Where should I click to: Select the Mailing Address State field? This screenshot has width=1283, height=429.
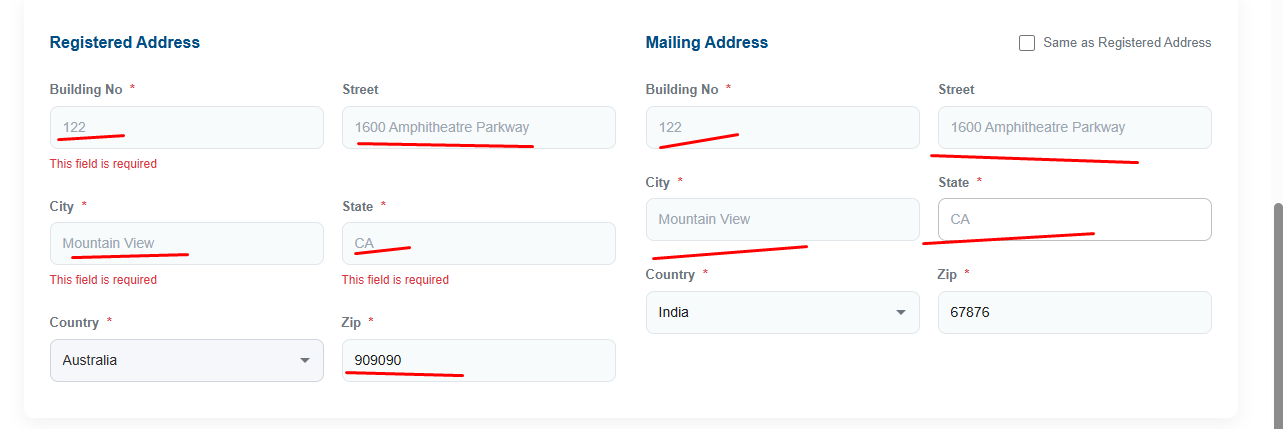pos(1074,219)
